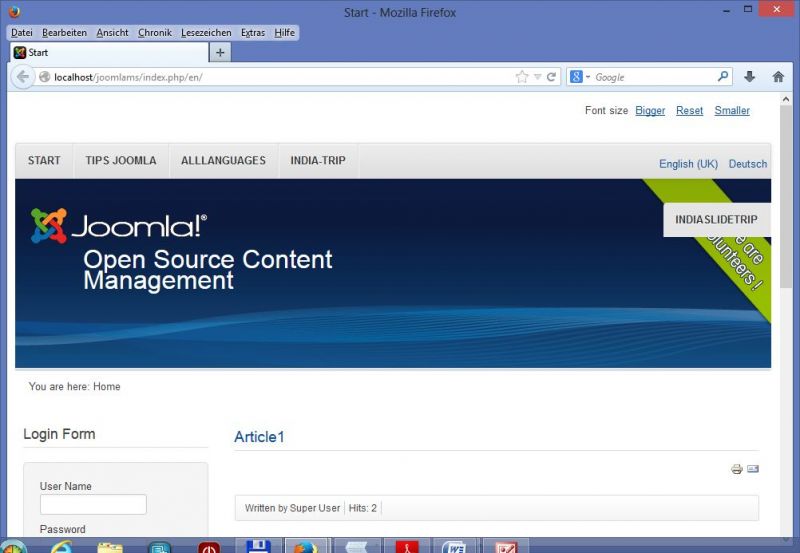Click the bookmark star icon in address bar
Viewport: 800px width, 553px height.
tap(521, 77)
